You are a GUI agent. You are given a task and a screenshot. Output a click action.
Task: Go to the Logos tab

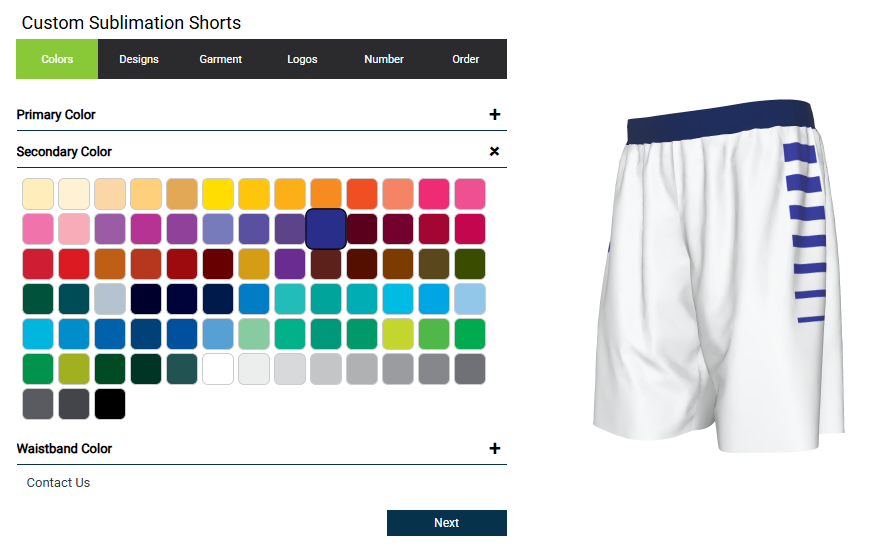click(302, 59)
